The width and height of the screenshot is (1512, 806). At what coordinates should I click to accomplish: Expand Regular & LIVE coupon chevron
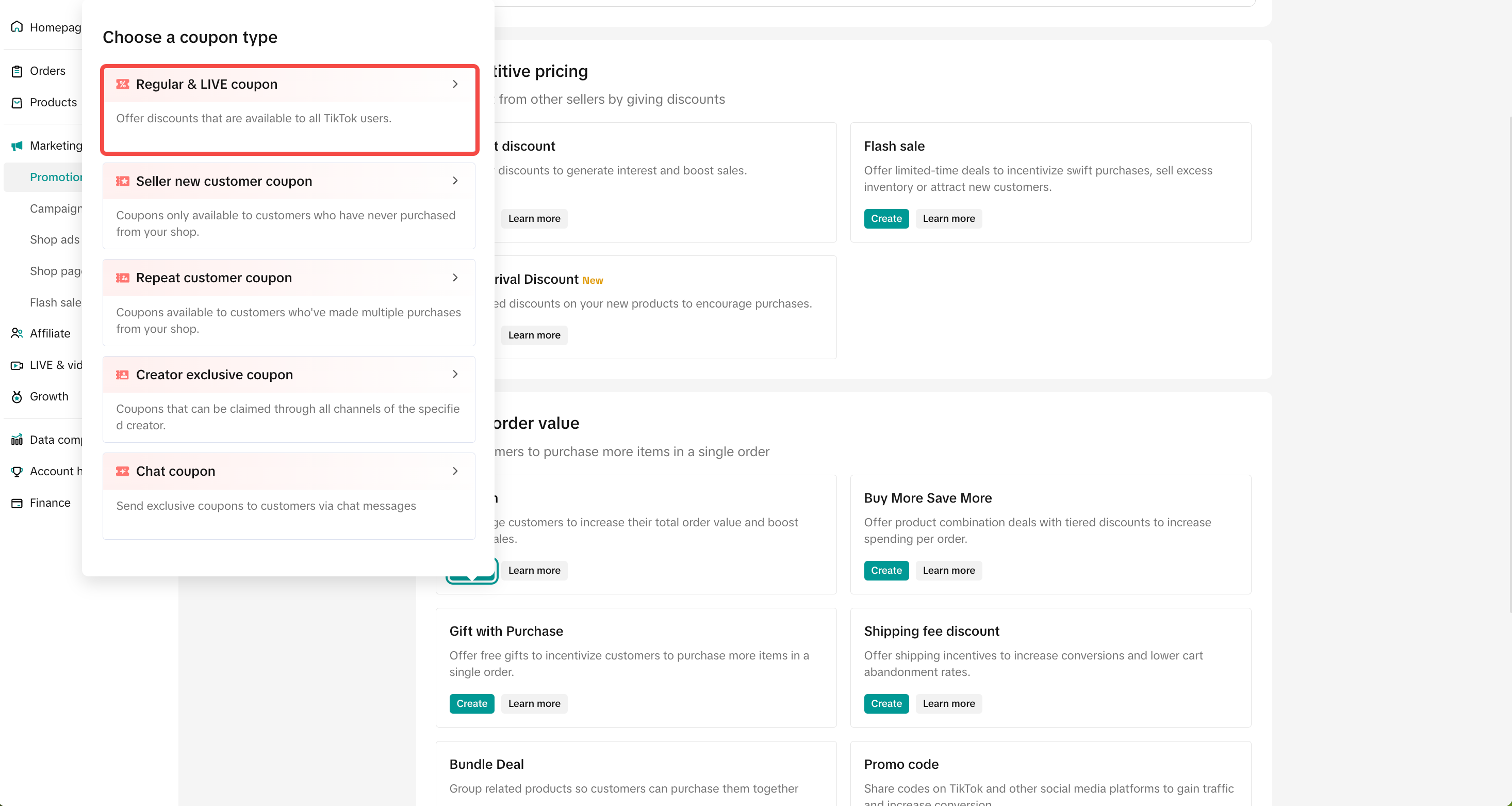click(x=455, y=84)
